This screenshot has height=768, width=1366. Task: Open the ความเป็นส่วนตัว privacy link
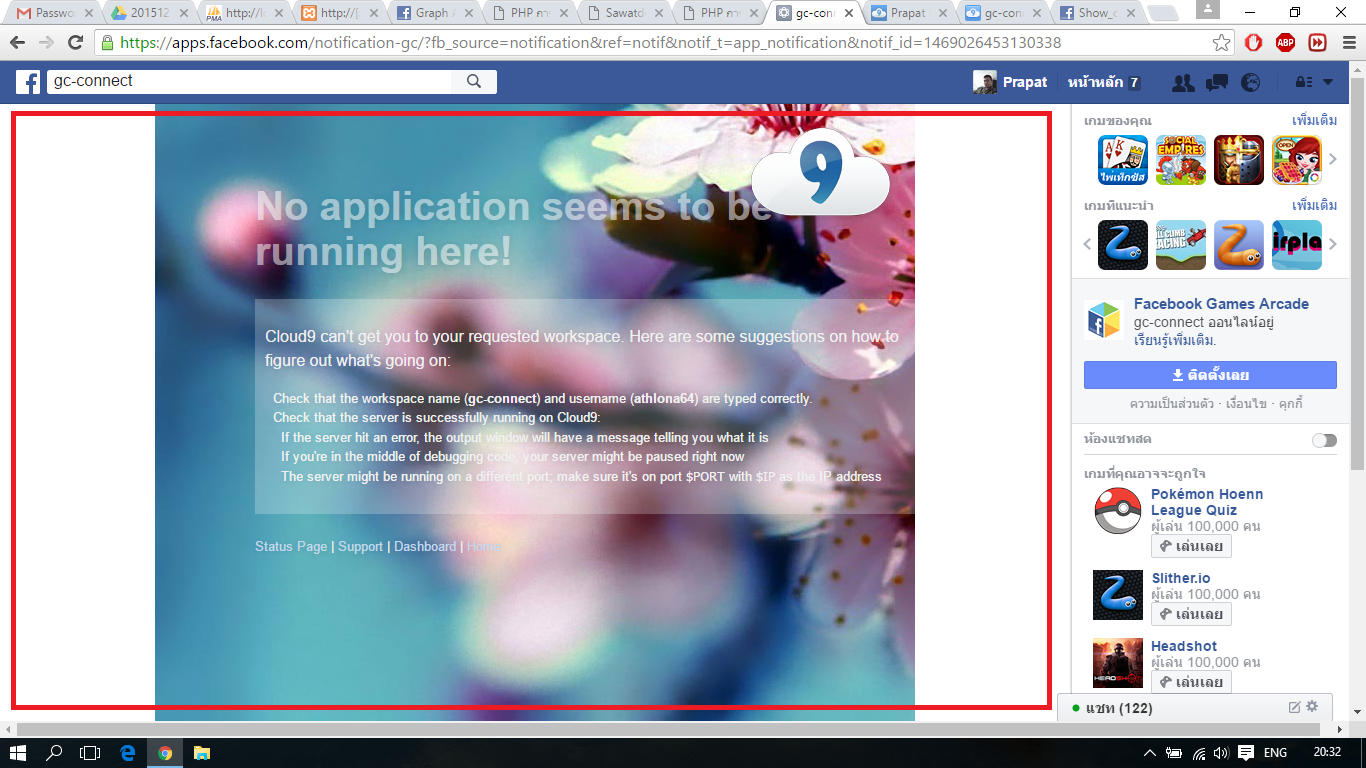coord(1172,404)
